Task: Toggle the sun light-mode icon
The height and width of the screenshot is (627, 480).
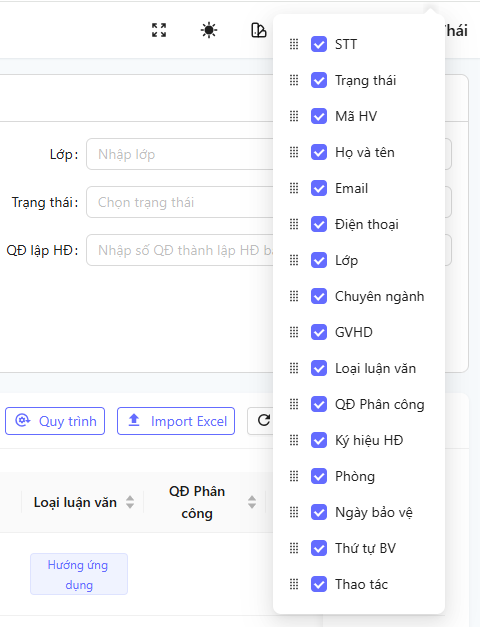Action: 209,30
